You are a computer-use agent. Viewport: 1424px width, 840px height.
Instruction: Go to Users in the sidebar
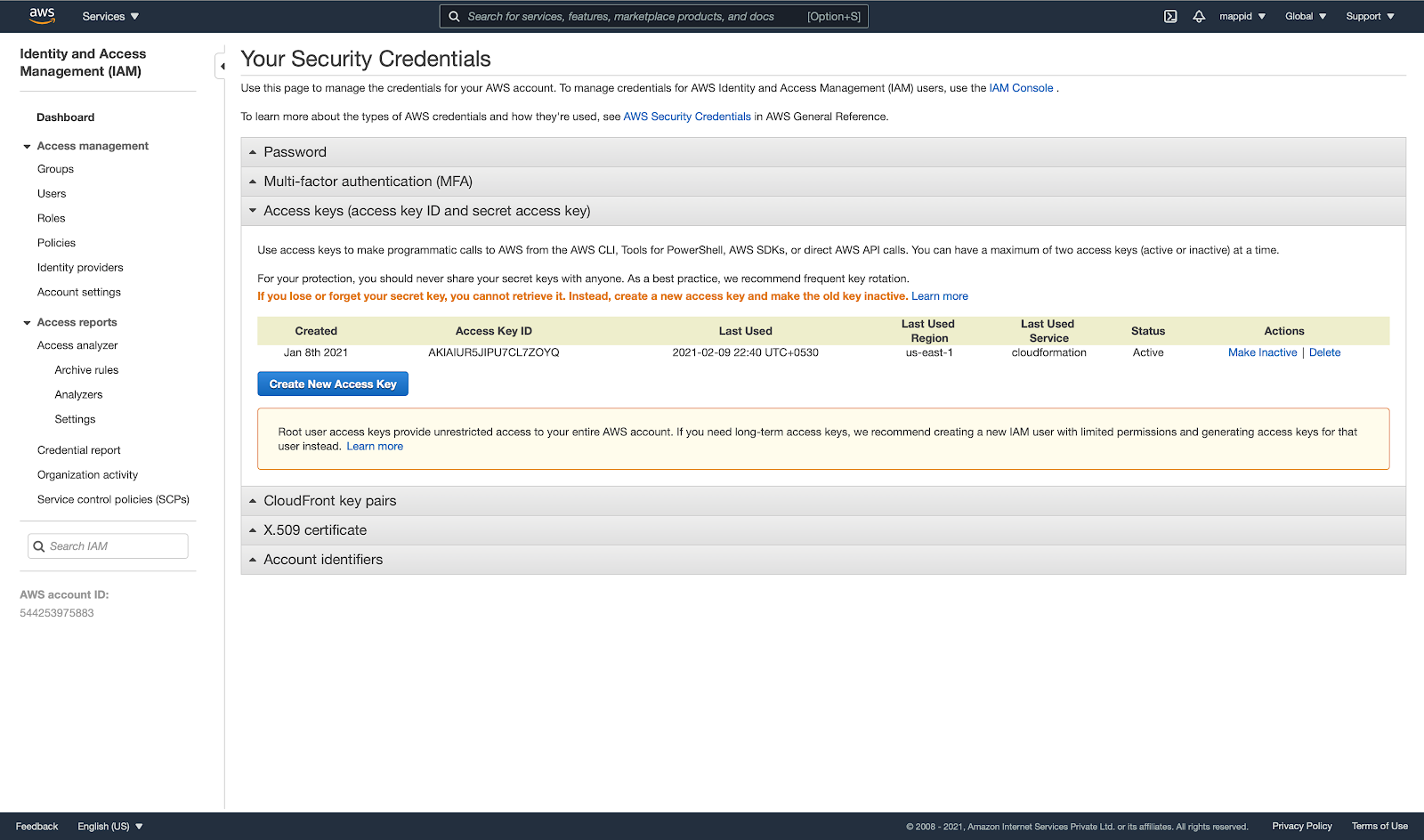[52, 194]
